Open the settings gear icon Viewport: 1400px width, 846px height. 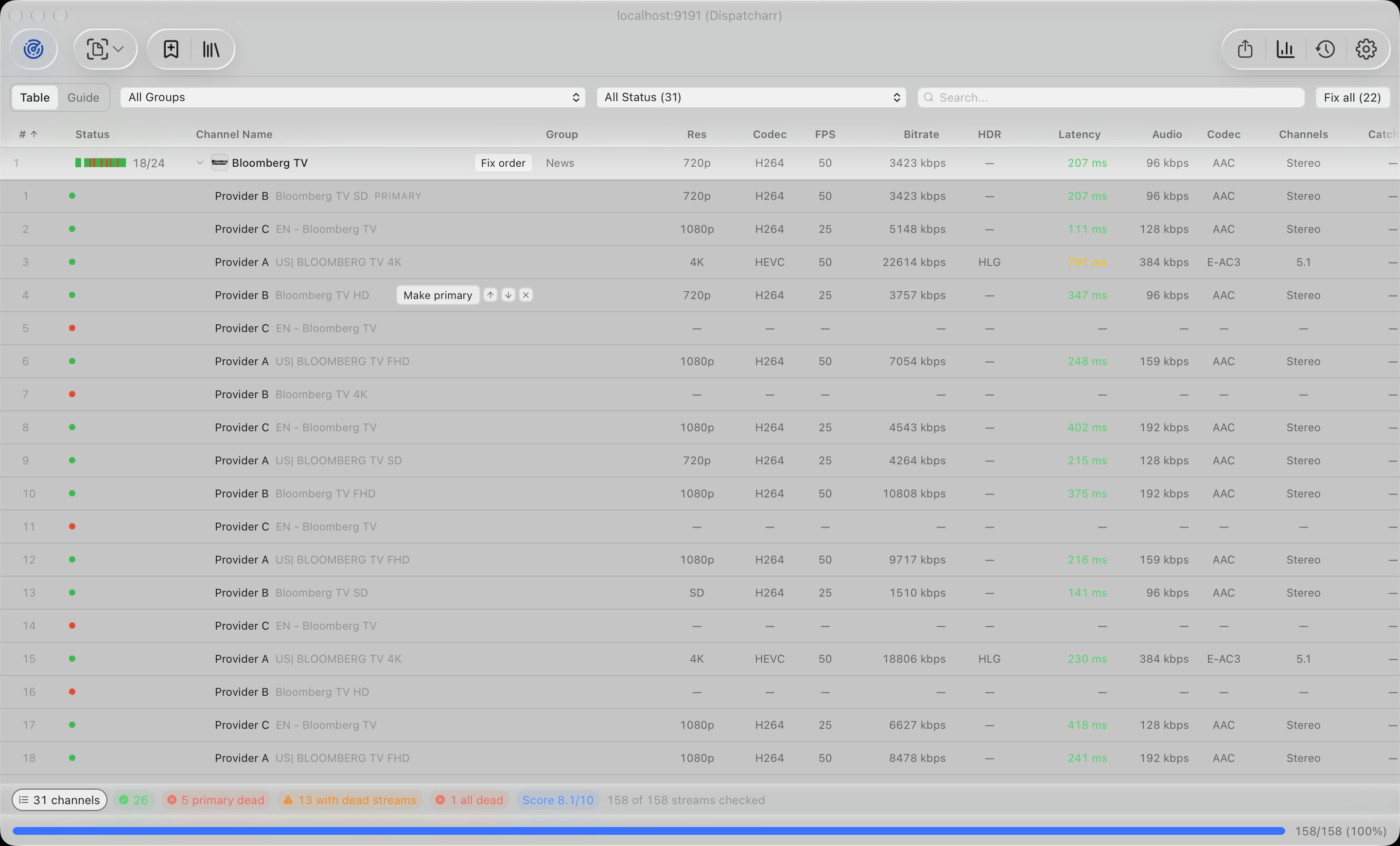coord(1366,49)
